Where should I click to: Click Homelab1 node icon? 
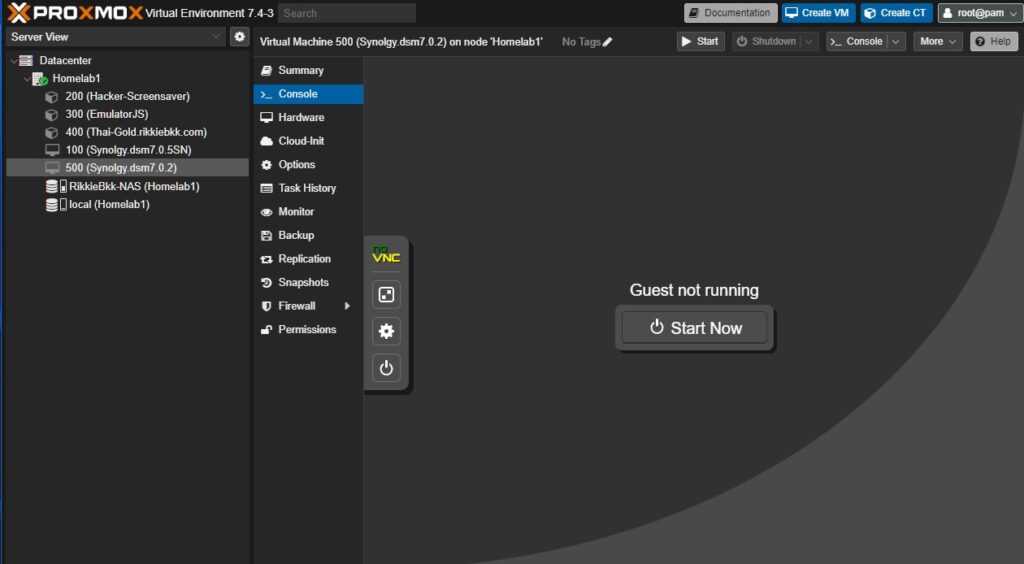[40, 78]
